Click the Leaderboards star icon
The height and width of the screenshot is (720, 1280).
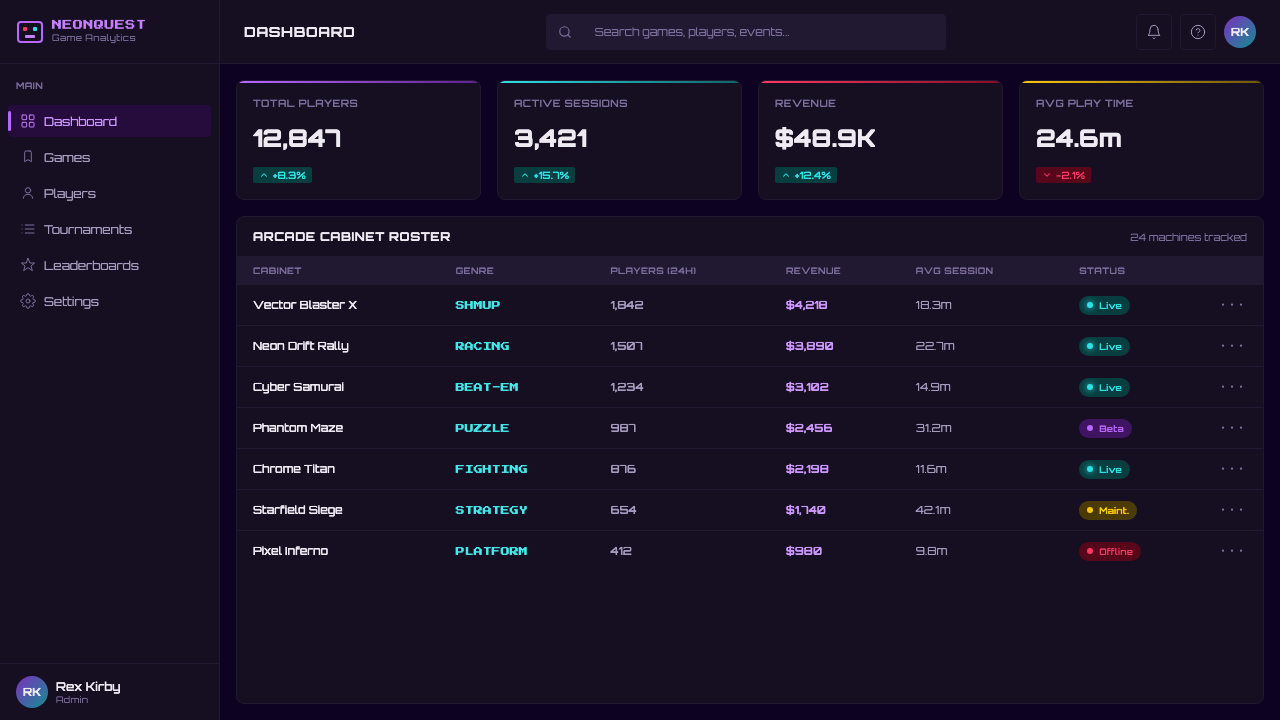[x=28, y=265]
